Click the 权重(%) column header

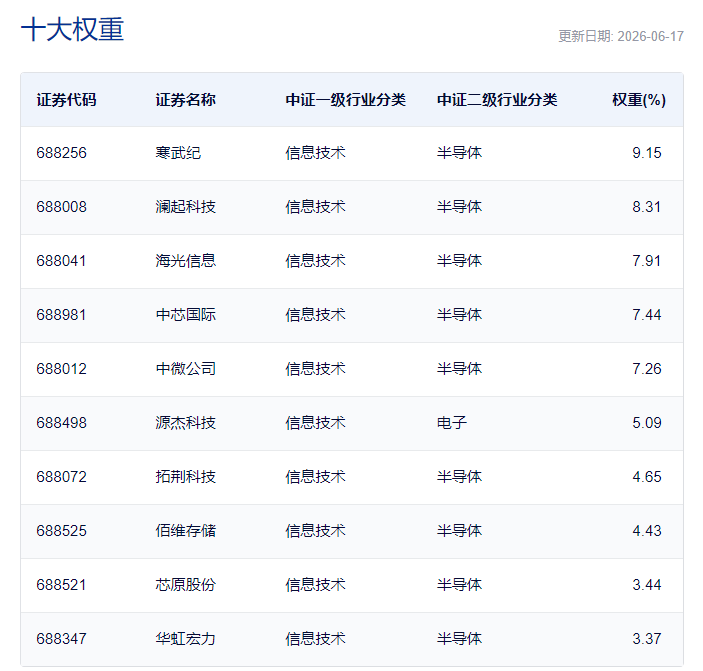tap(639, 100)
